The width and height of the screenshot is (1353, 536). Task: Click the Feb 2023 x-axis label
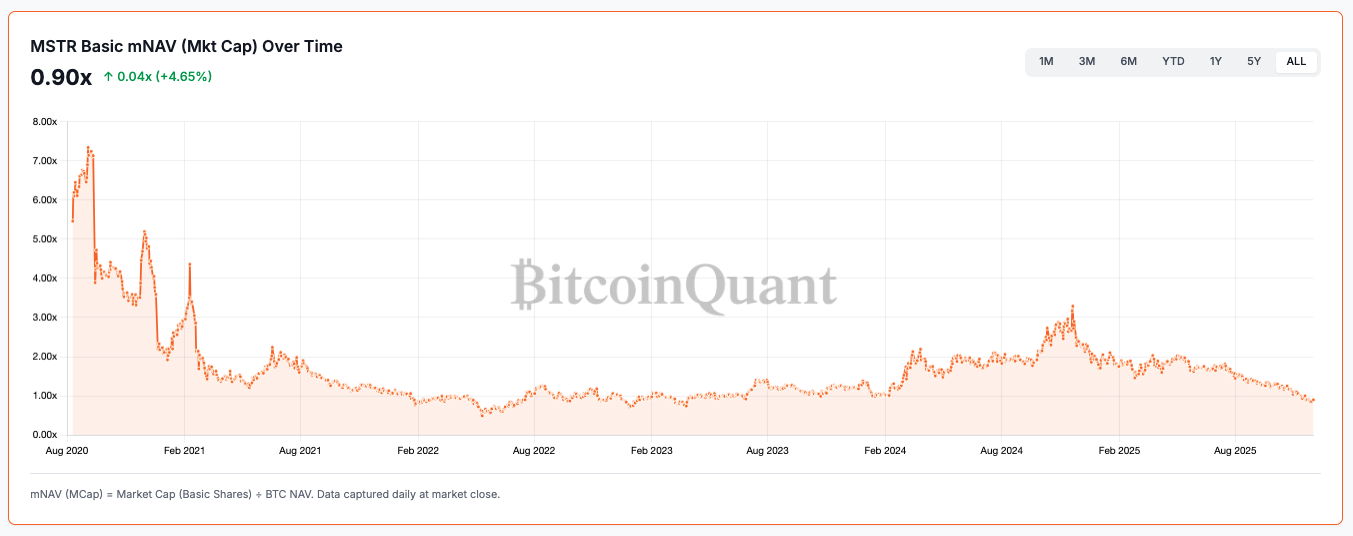point(652,451)
